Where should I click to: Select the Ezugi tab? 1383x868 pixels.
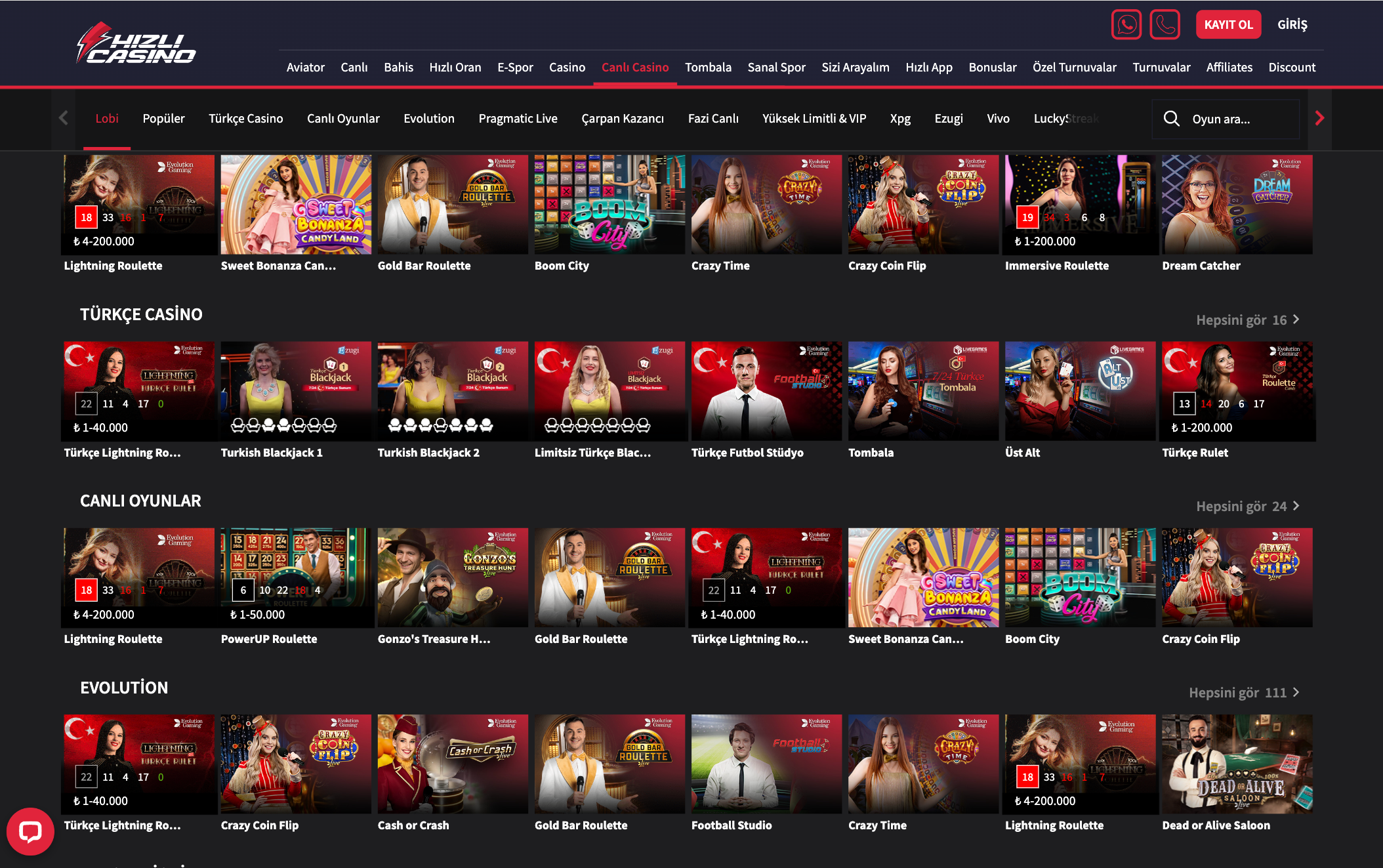pos(949,119)
